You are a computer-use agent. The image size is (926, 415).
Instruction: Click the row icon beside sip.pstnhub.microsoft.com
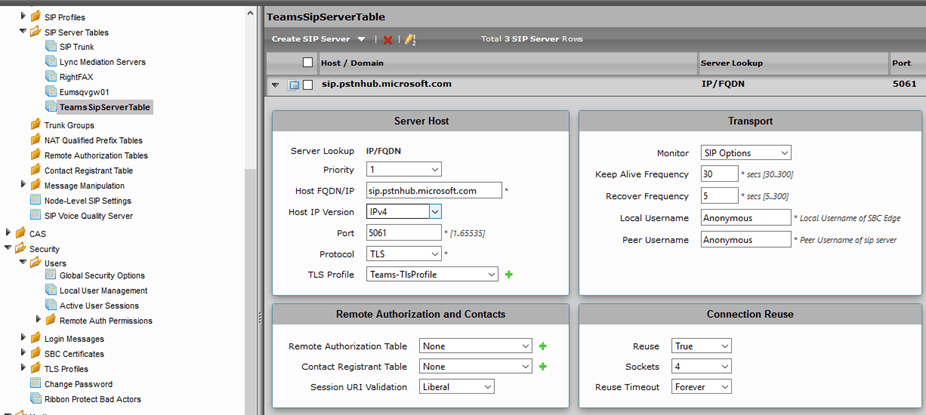[294, 85]
